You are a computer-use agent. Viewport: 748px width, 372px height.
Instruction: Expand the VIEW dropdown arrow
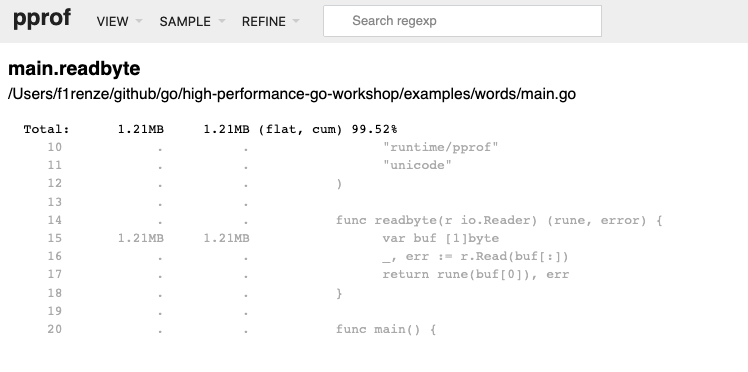(138, 21)
